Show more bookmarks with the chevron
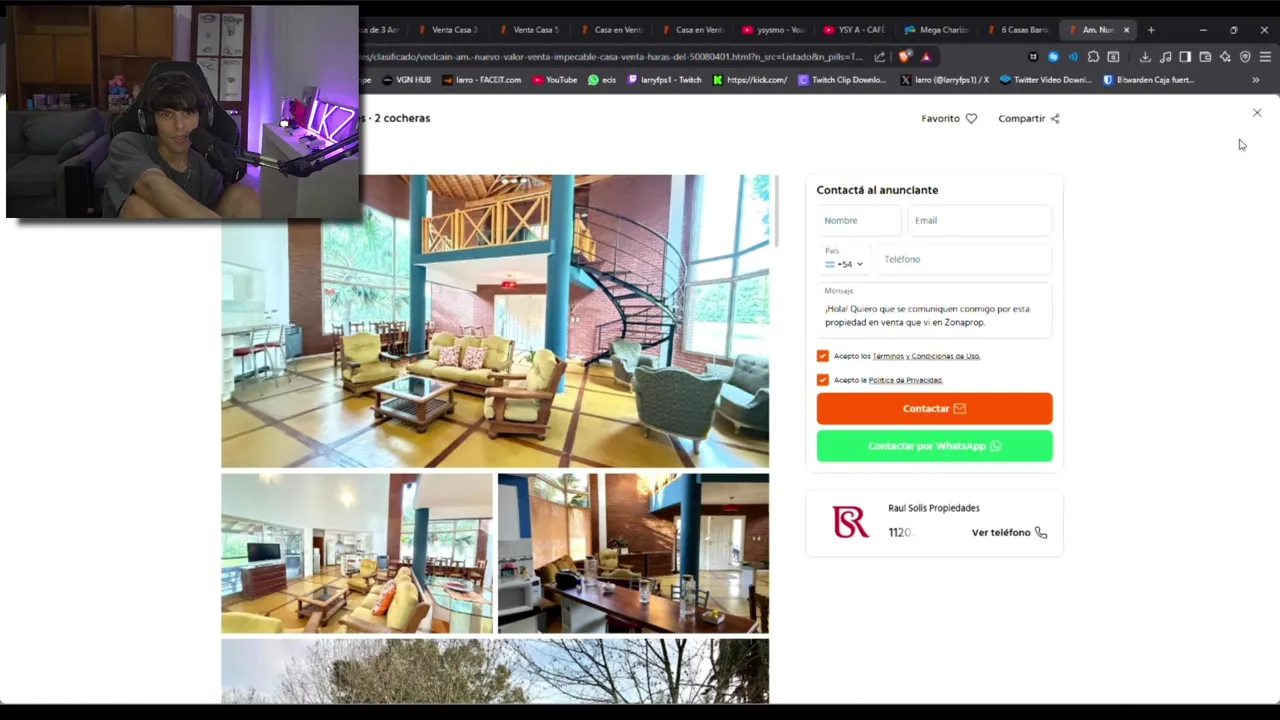Image resolution: width=1280 pixels, height=720 pixels. pyautogui.click(x=1256, y=80)
